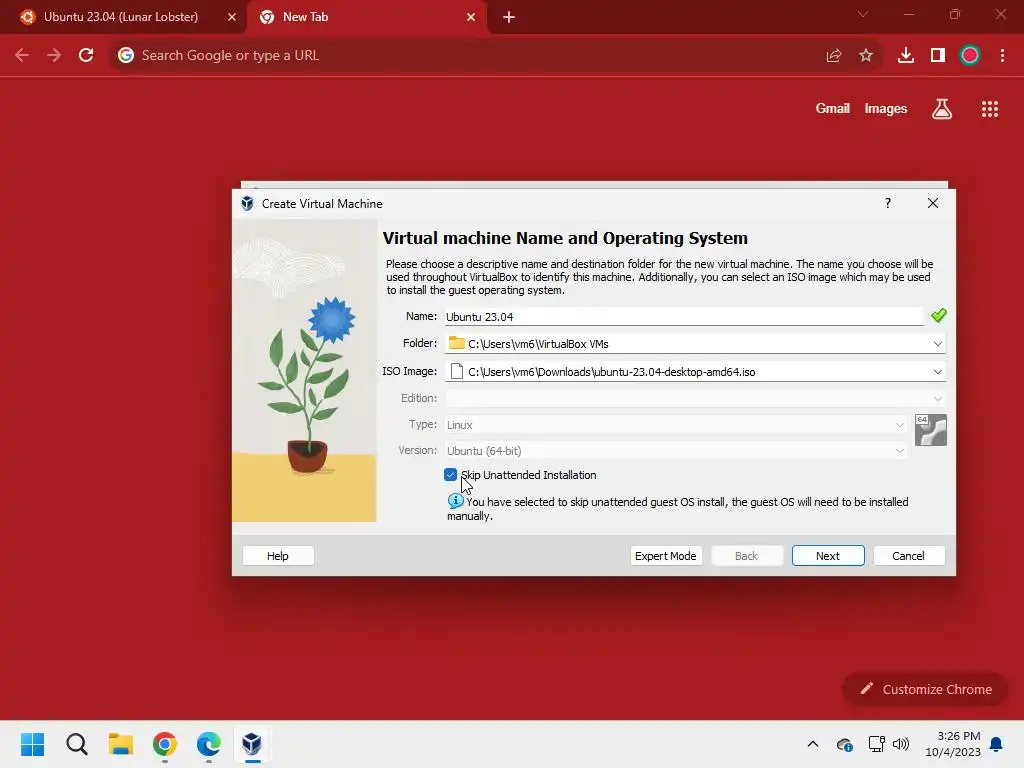Go forward in Chrome

point(54,55)
